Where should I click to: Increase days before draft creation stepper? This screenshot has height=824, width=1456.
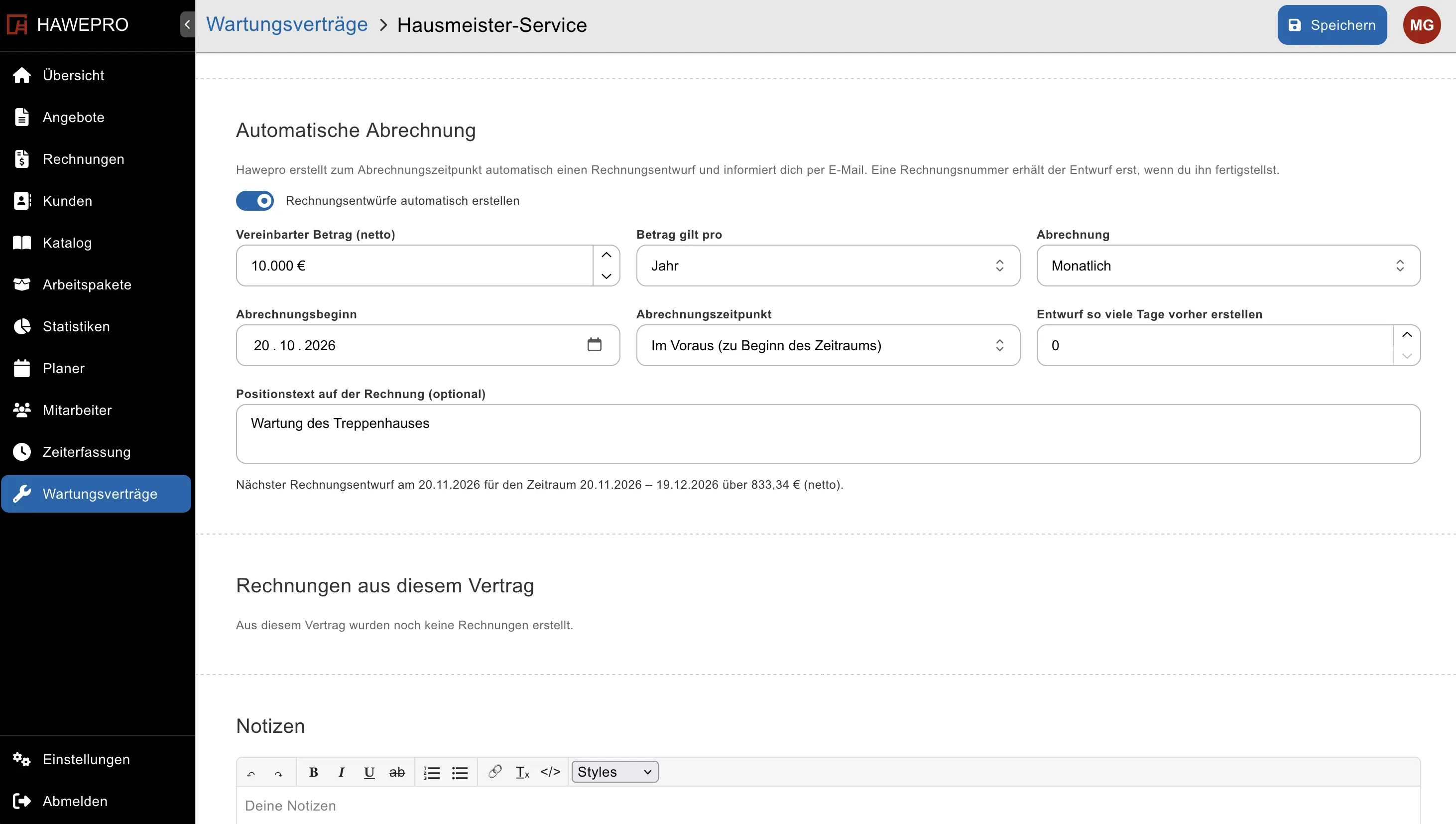click(x=1407, y=335)
